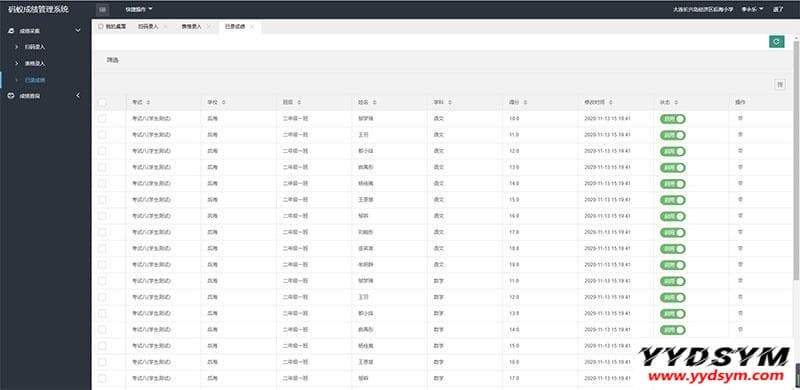Delete the 数学 row scoring 12.0
The height and width of the screenshot is (390, 800).
[x=740, y=297]
